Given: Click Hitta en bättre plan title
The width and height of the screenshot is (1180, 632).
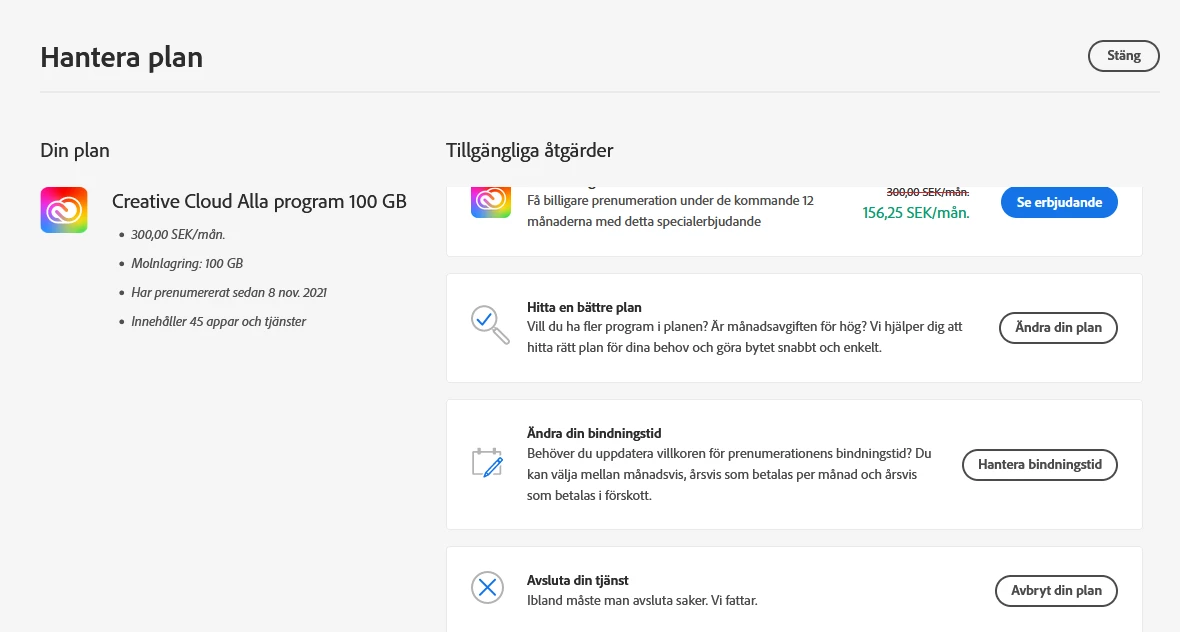Looking at the screenshot, I should click(x=584, y=307).
